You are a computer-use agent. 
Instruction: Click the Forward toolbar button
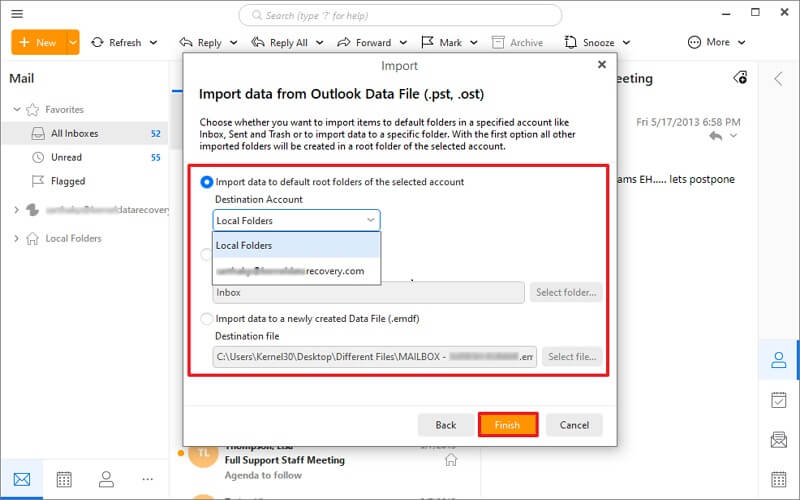pyautogui.click(x=364, y=42)
